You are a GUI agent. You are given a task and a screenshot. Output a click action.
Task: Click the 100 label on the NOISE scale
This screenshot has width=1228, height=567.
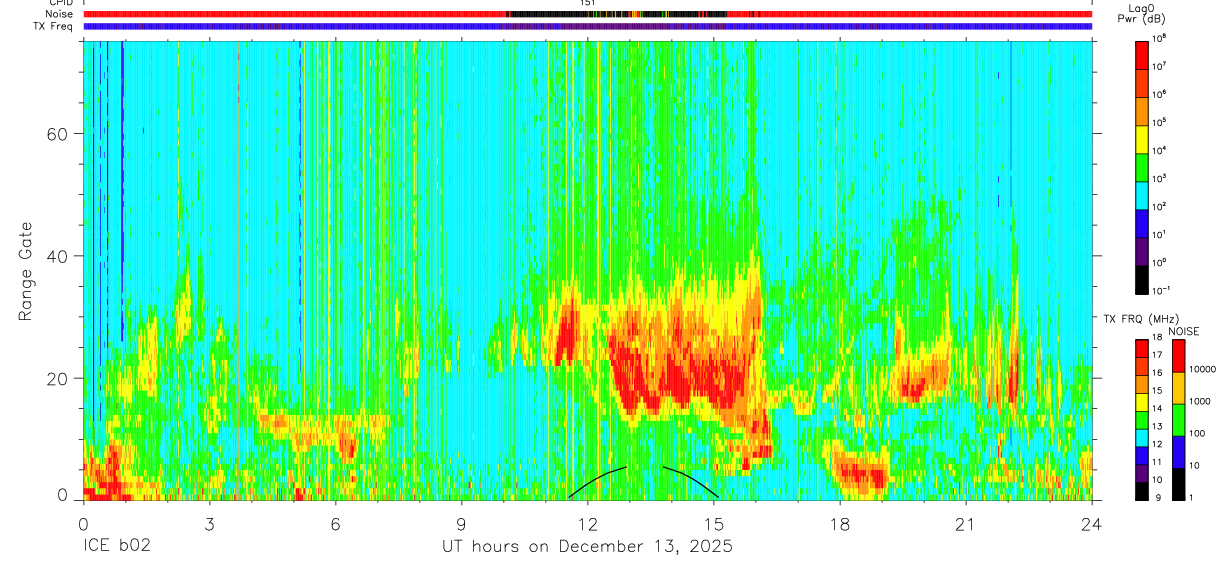pyautogui.click(x=1197, y=434)
